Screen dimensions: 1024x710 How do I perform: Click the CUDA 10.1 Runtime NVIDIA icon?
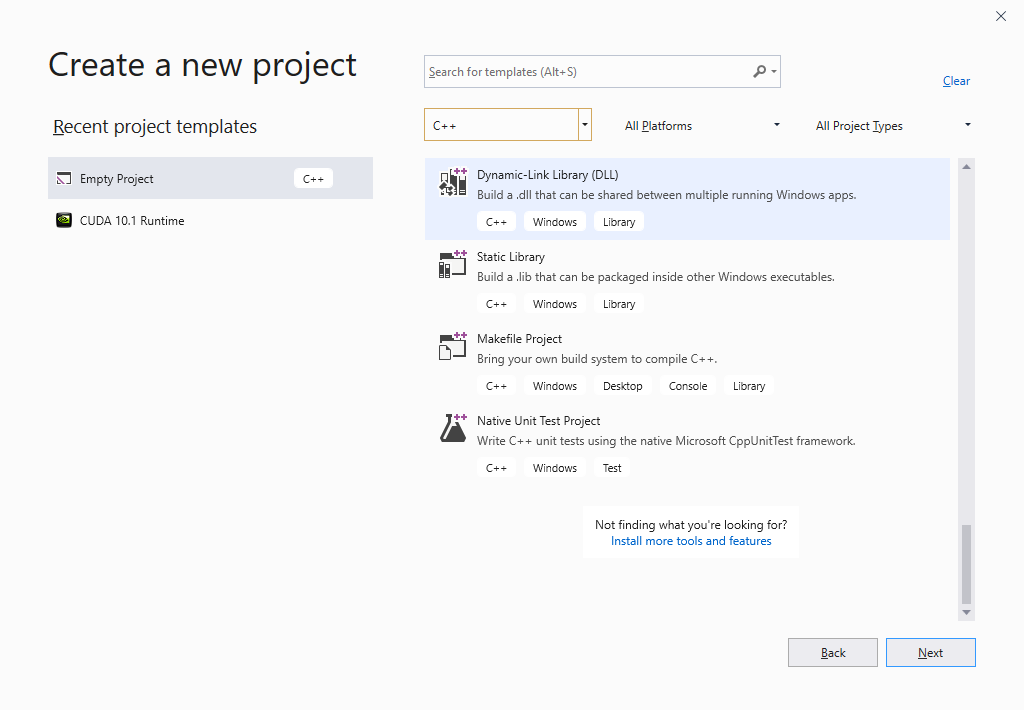(64, 221)
